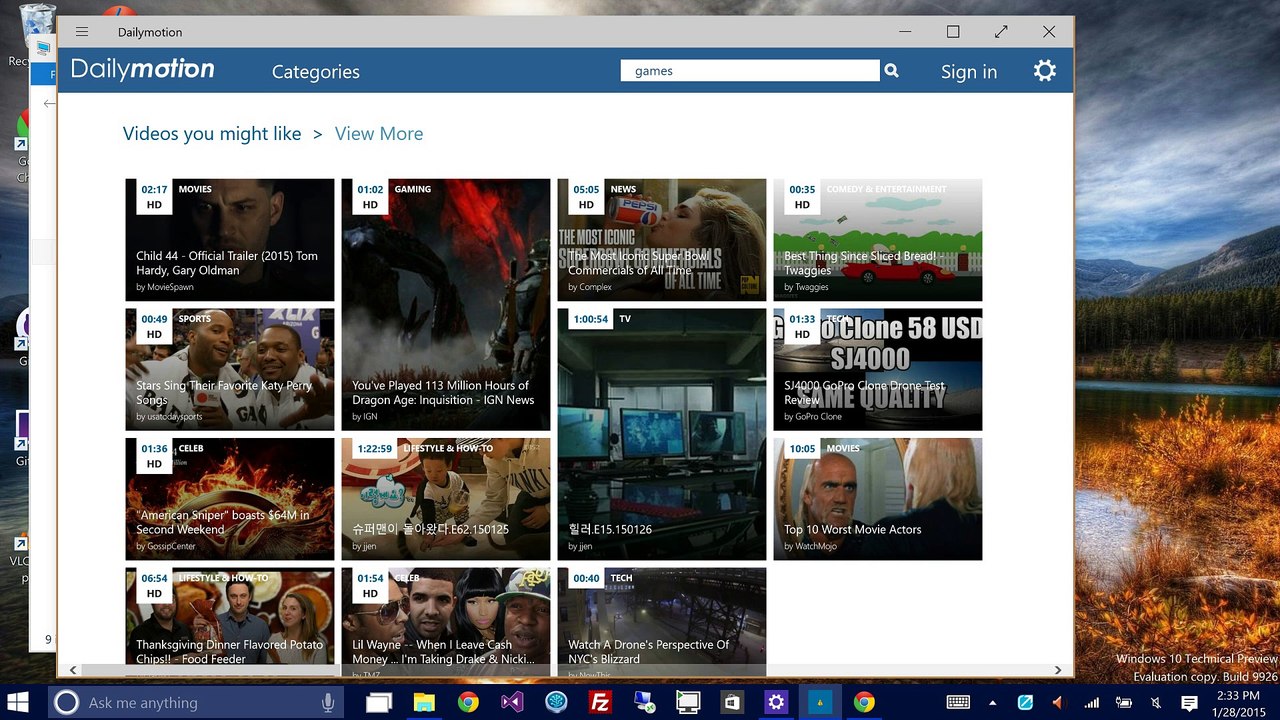Click View More link
Image resolution: width=1280 pixels, height=720 pixels.
click(379, 134)
